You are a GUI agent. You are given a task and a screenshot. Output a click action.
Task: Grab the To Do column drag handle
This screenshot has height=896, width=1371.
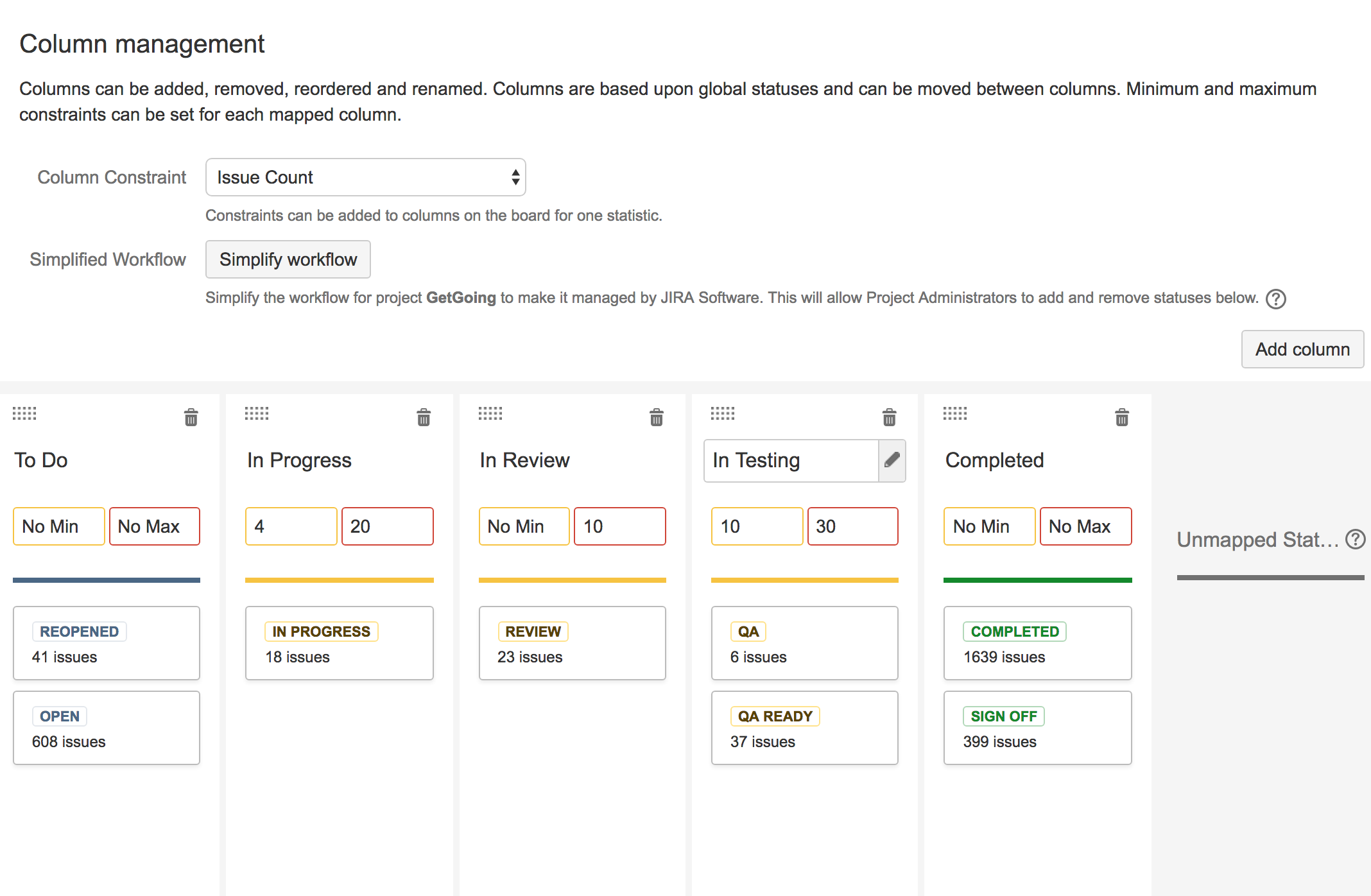tap(24, 413)
